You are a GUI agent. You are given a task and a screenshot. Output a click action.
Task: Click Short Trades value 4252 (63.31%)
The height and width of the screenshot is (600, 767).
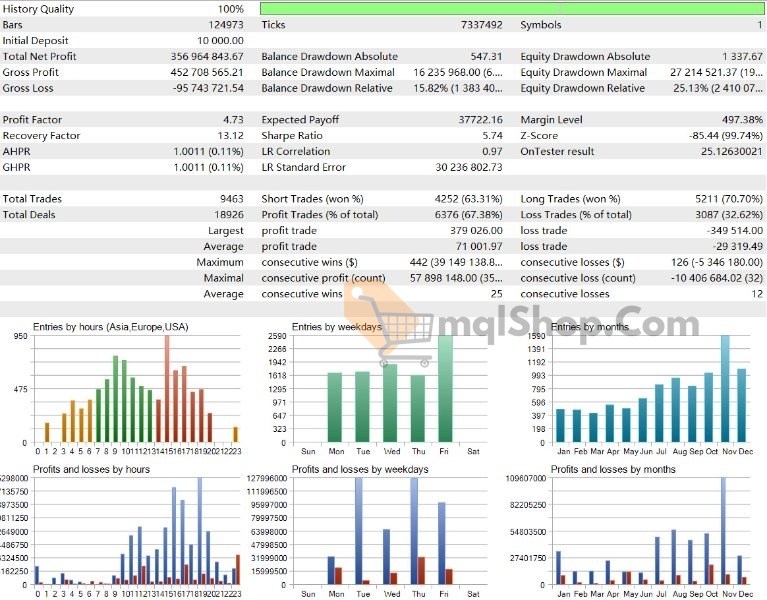click(x=469, y=199)
